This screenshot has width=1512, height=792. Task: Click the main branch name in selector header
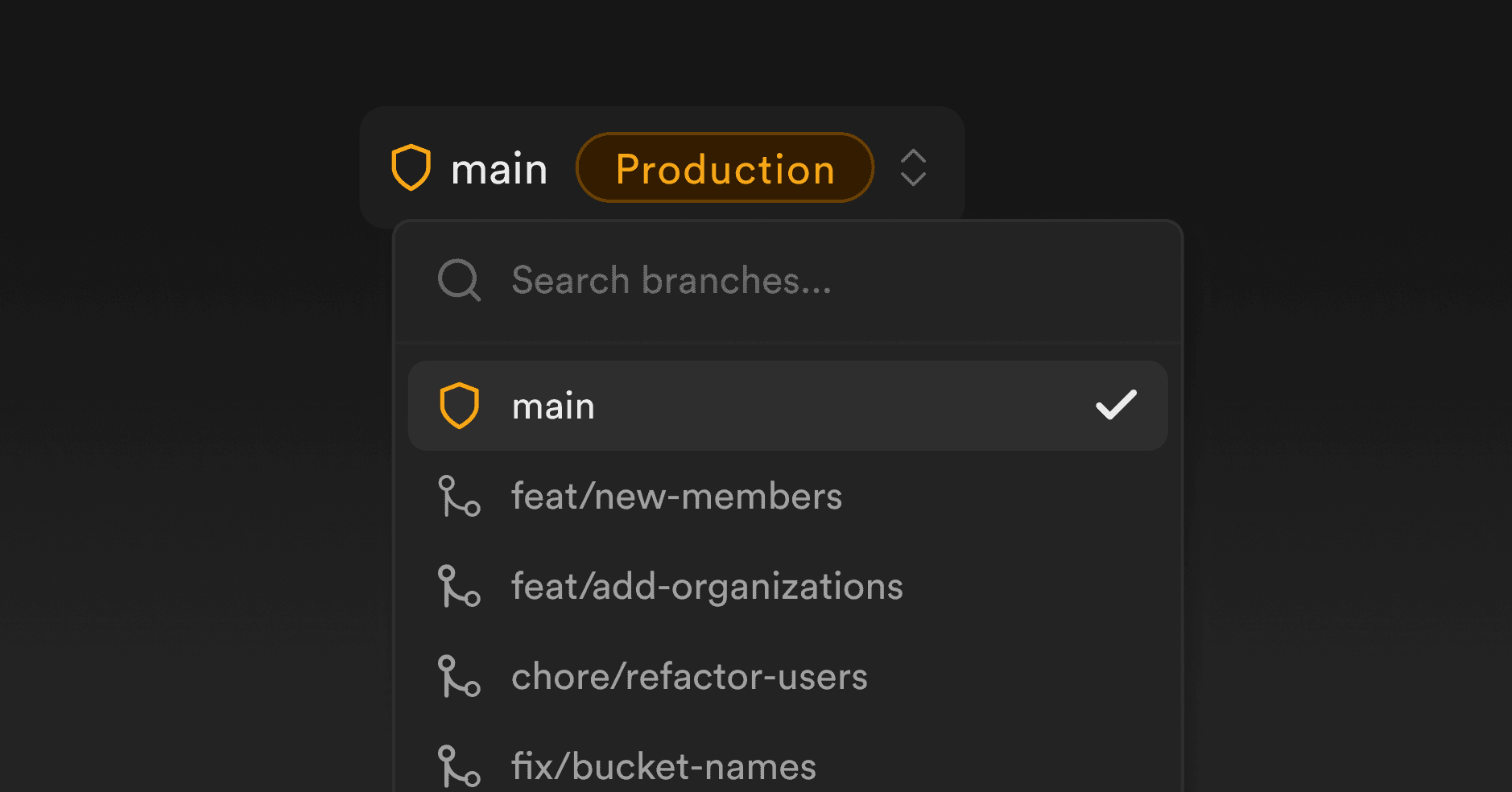point(499,169)
